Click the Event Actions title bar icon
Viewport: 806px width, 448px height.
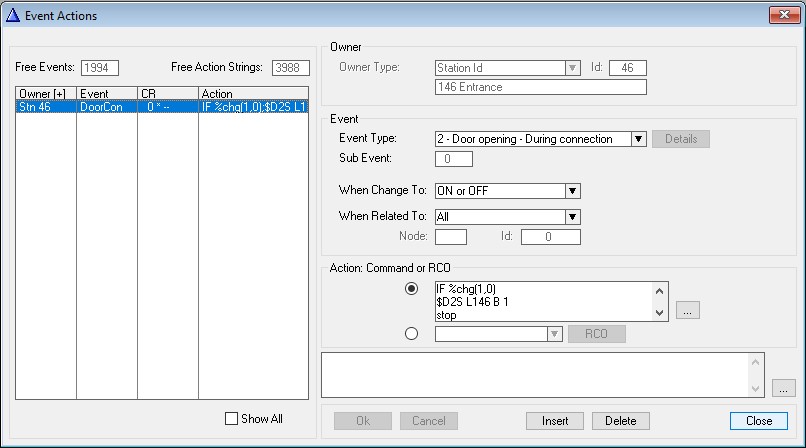coord(14,15)
